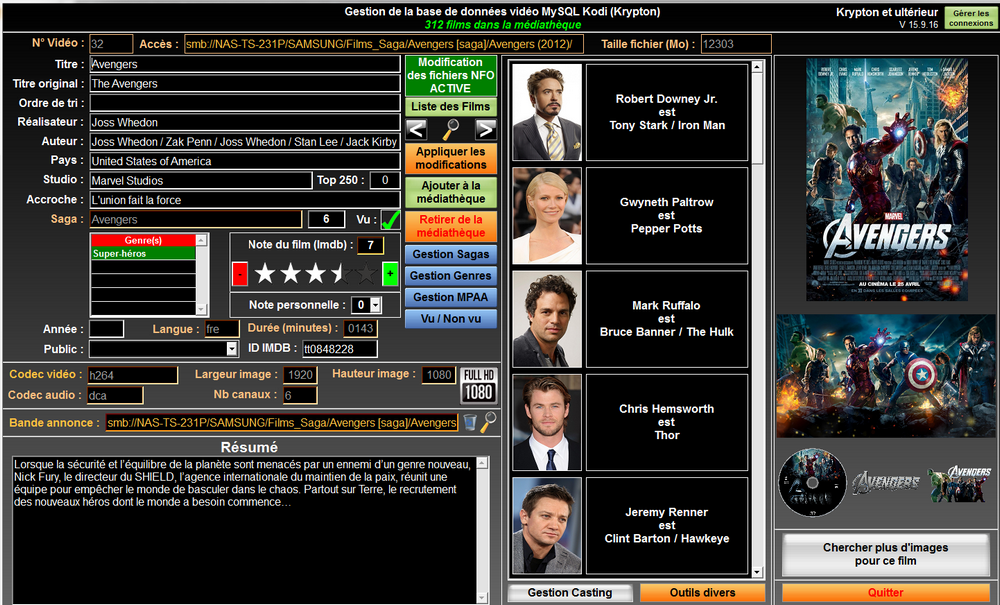
Task: Click the cast list scroll-up arrow
Action: coord(757,66)
